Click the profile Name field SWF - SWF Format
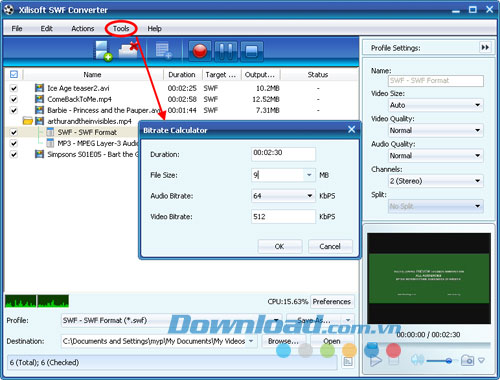 (436, 80)
